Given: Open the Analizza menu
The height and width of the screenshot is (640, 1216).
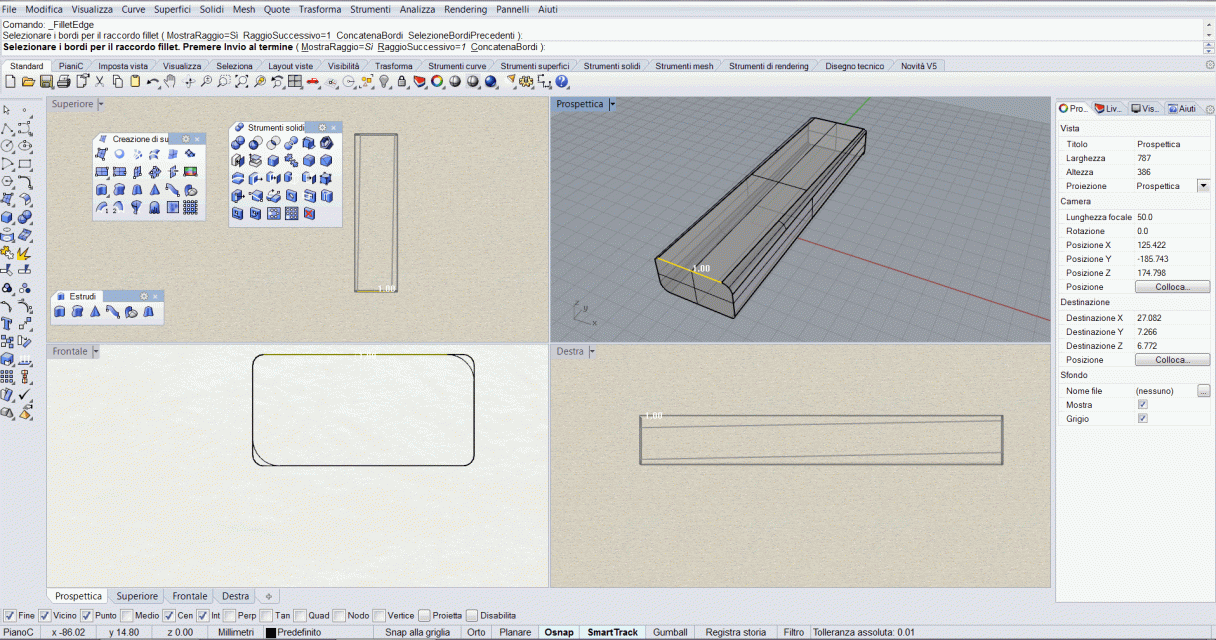Looking at the screenshot, I should pyautogui.click(x=417, y=9).
